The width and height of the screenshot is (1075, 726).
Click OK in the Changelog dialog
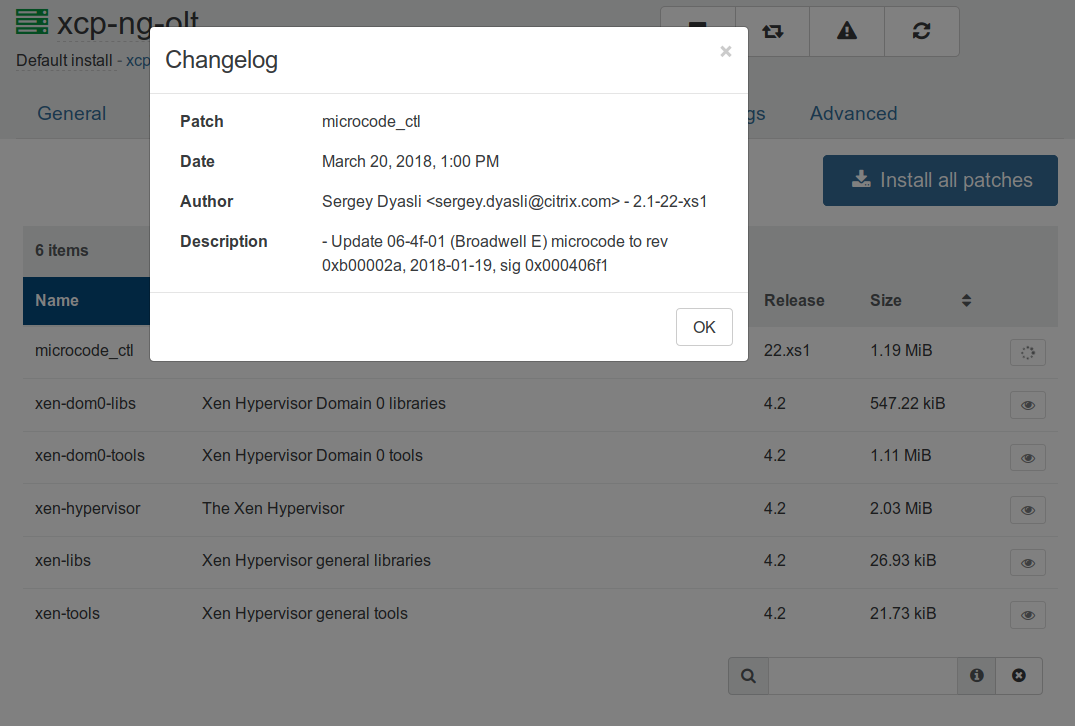point(704,327)
